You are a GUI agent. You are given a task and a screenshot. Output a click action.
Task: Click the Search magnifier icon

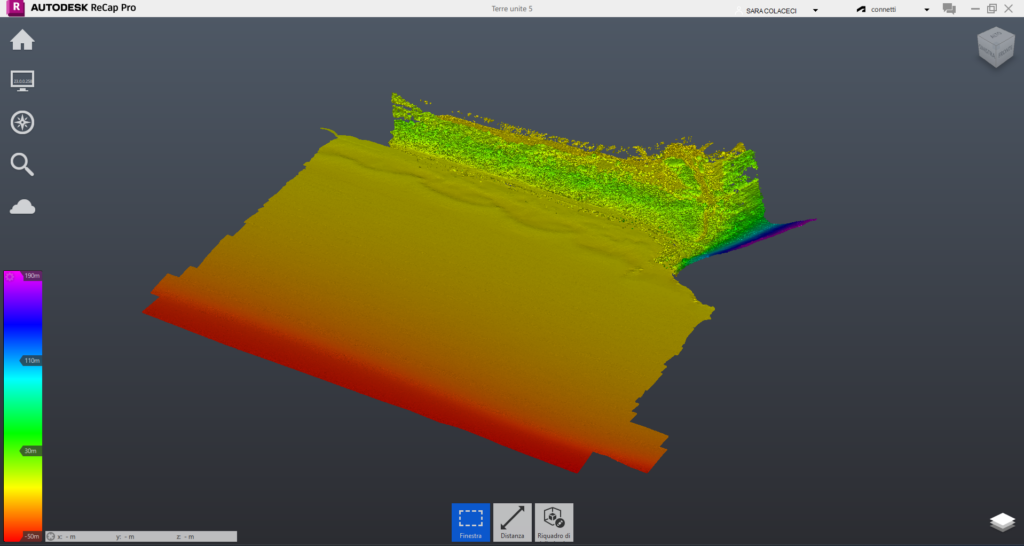(22, 164)
